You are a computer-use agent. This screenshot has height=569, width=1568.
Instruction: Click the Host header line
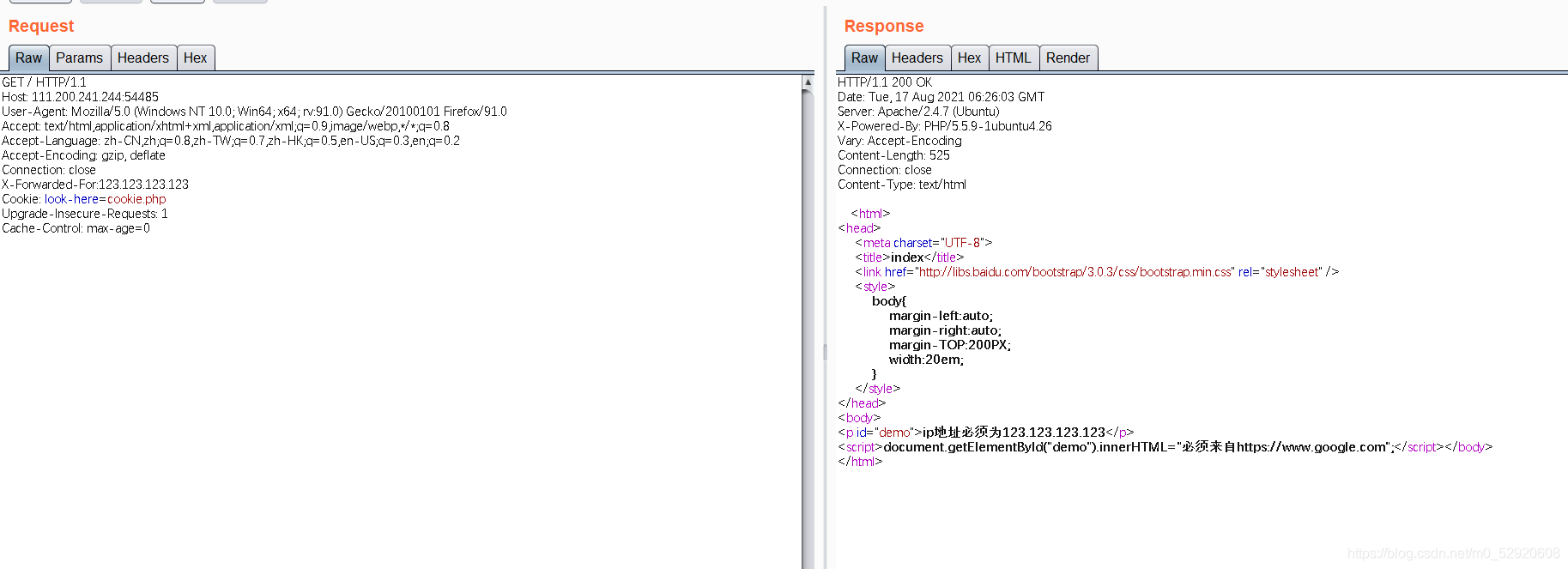click(x=80, y=97)
